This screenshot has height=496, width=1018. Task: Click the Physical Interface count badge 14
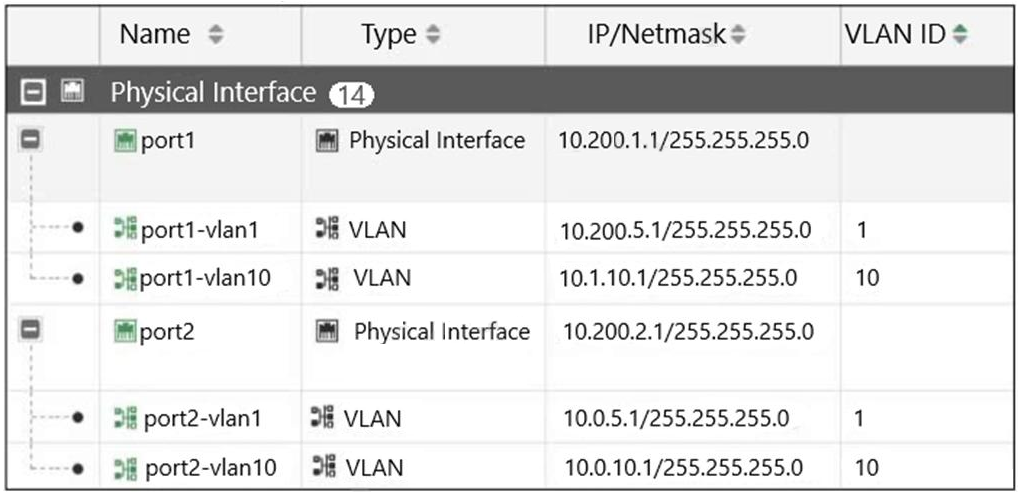[351, 95]
